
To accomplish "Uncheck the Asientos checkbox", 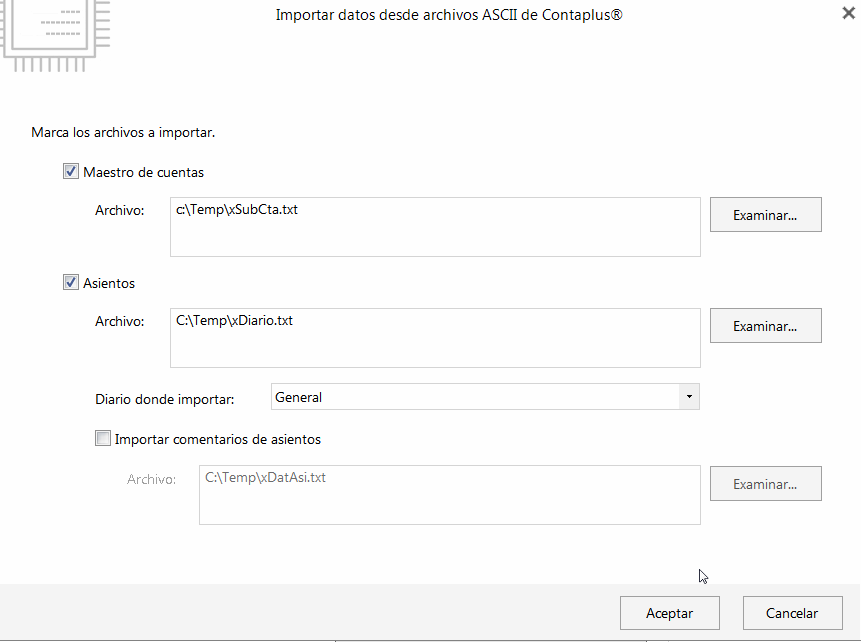I will point(70,282).
